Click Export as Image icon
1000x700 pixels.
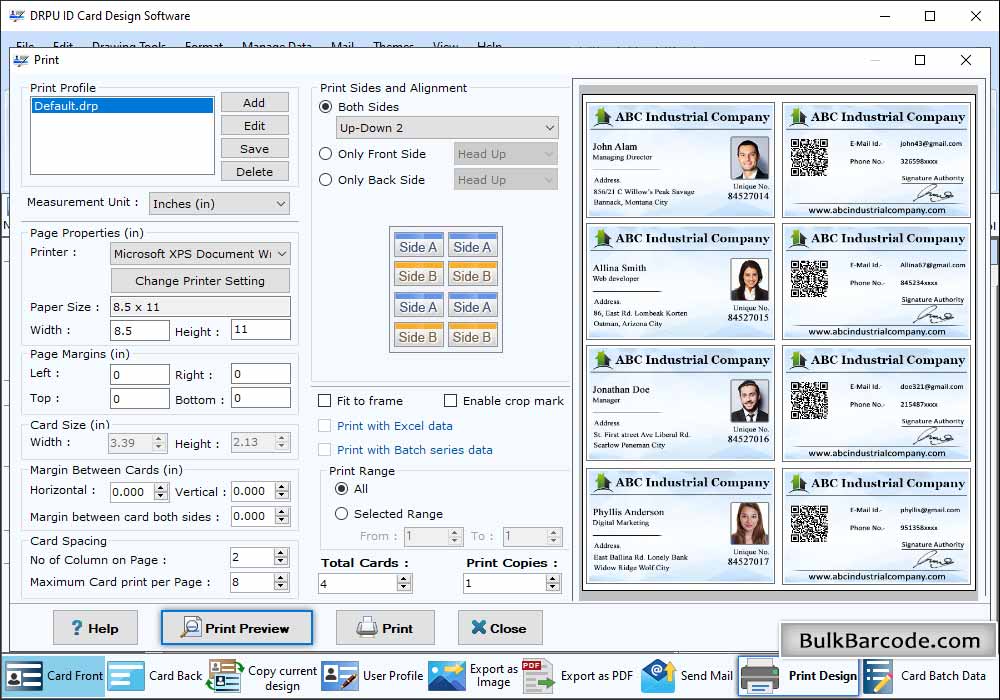coord(446,676)
